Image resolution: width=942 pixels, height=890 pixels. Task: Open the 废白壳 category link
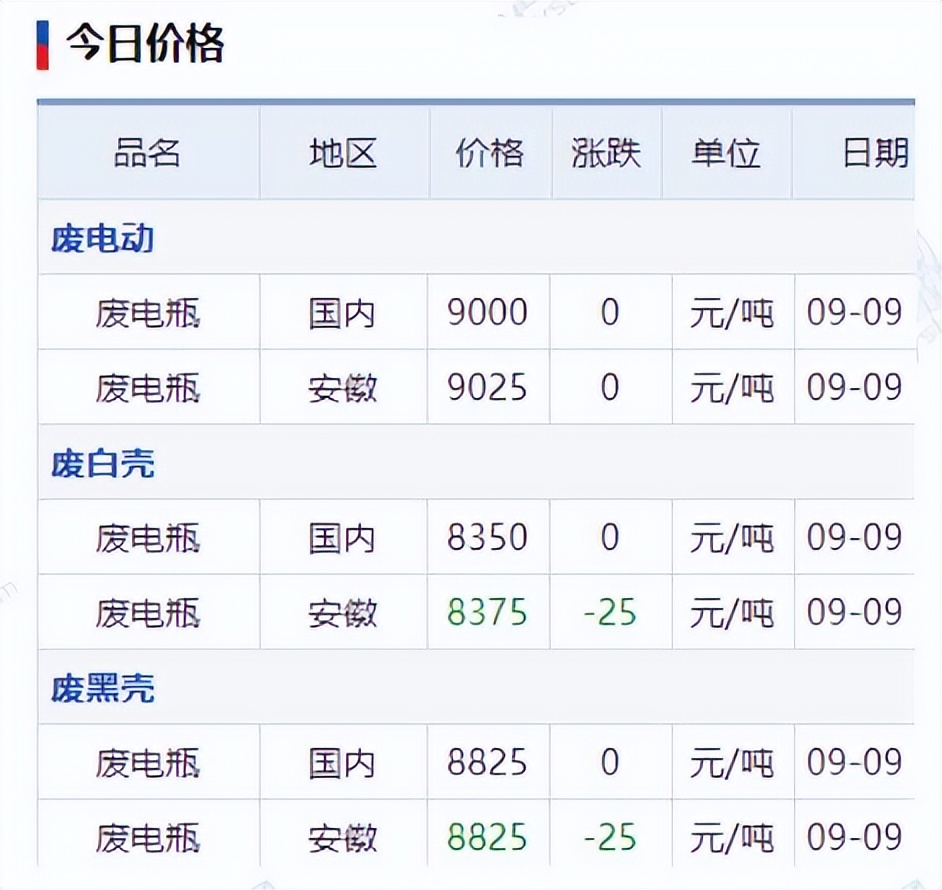[x=101, y=463]
